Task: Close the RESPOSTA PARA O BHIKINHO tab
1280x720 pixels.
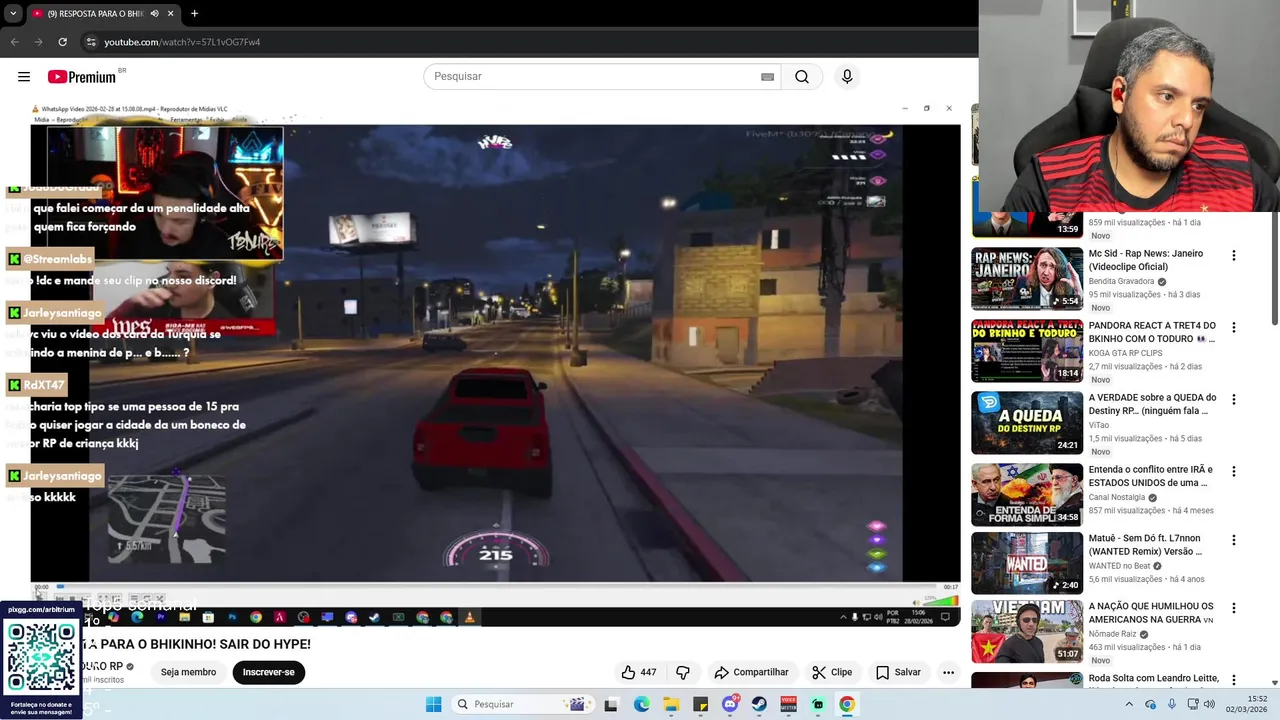Action: pyautogui.click(x=170, y=13)
